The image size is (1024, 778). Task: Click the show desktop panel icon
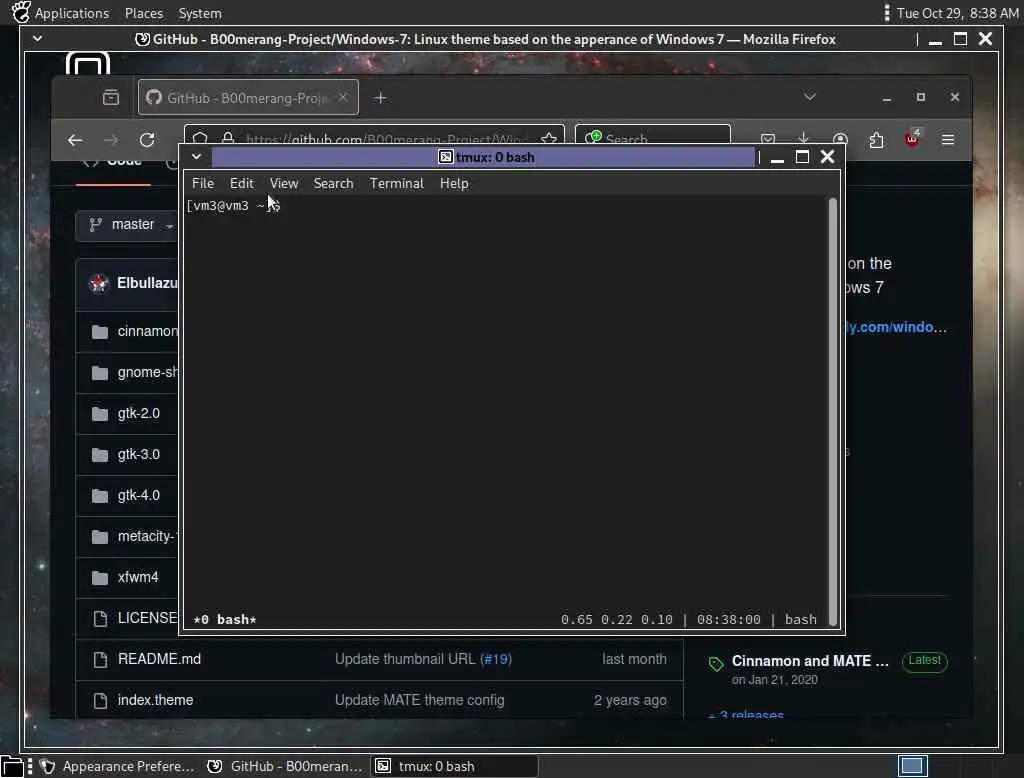point(12,767)
